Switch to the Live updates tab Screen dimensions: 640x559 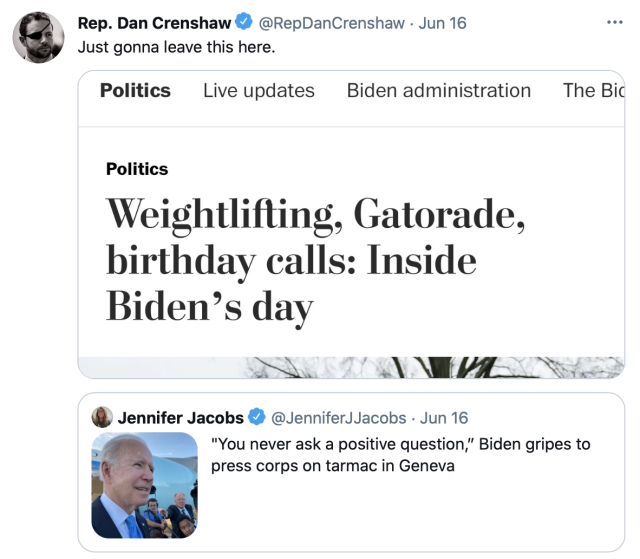click(258, 90)
